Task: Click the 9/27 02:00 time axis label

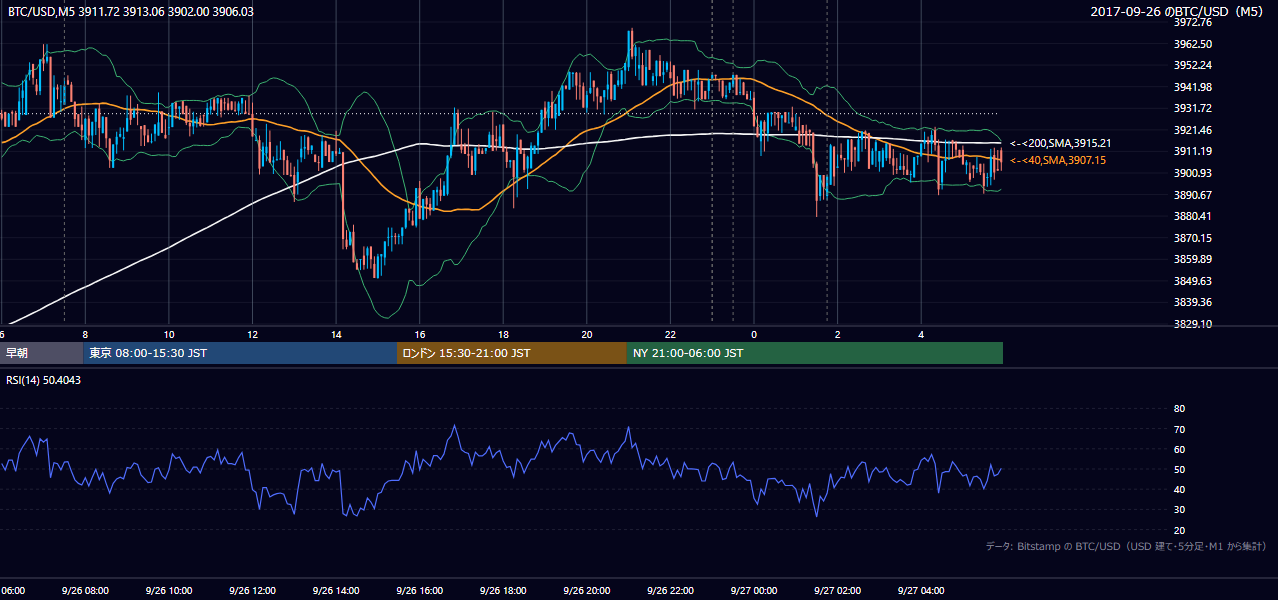Action: tap(837, 591)
